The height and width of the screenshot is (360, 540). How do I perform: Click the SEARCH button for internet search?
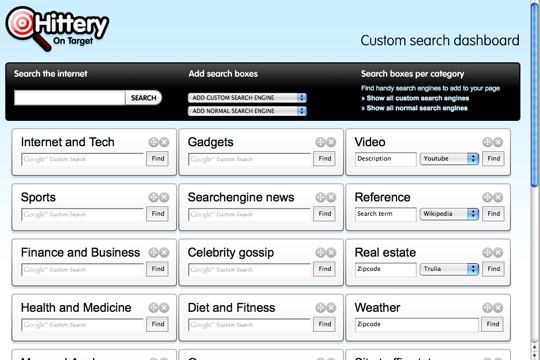(x=144, y=98)
